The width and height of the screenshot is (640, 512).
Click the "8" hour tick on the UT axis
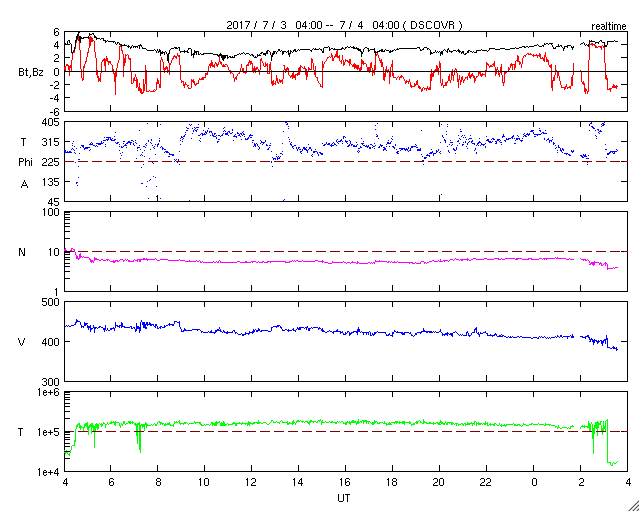pos(158,484)
